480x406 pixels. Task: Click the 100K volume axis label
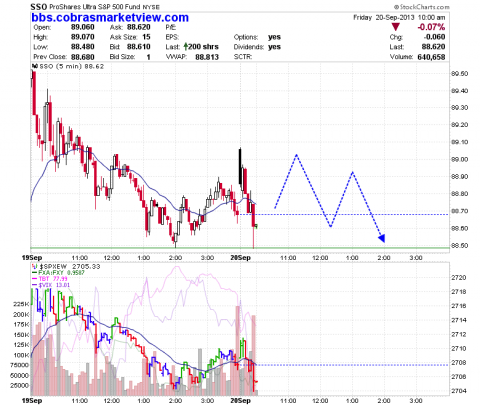tap(21, 355)
